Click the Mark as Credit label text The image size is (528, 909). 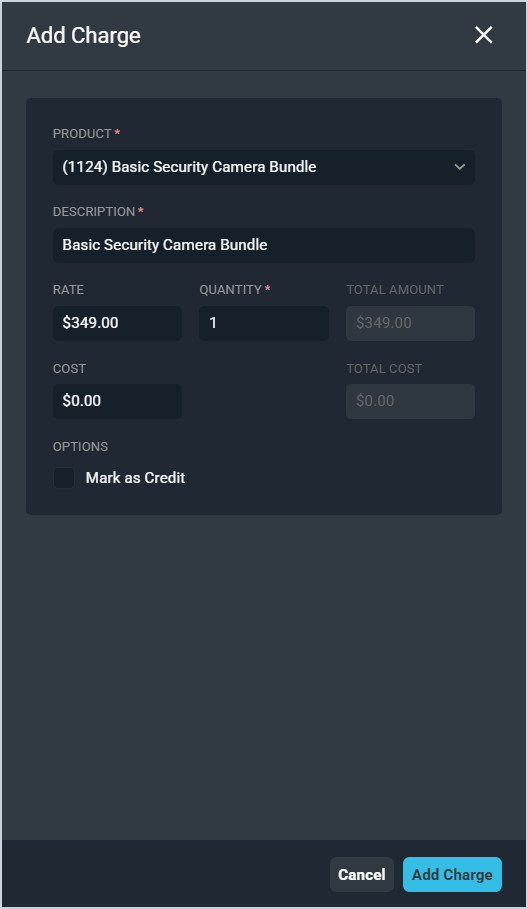coord(135,478)
